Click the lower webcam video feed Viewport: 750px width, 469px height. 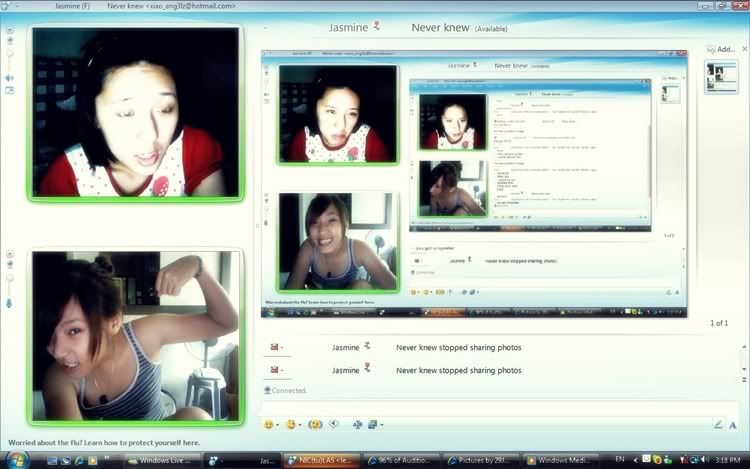(136, 336)
